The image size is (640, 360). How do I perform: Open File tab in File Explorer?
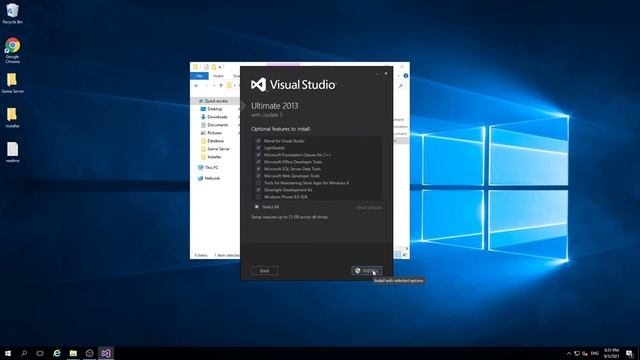tap(199, 76)
